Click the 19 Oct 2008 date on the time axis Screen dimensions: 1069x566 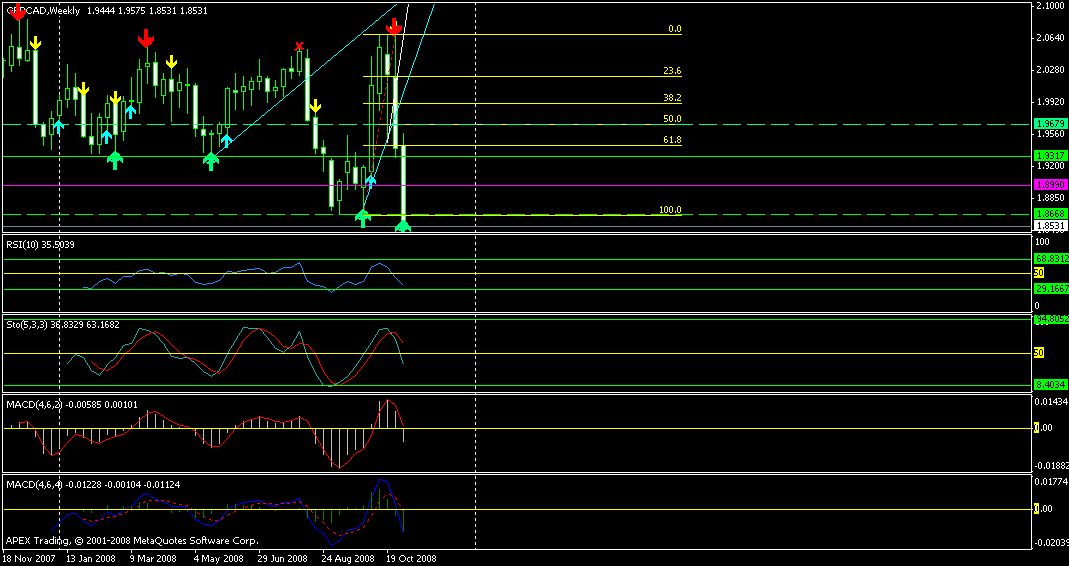click(x=412, y=558)
